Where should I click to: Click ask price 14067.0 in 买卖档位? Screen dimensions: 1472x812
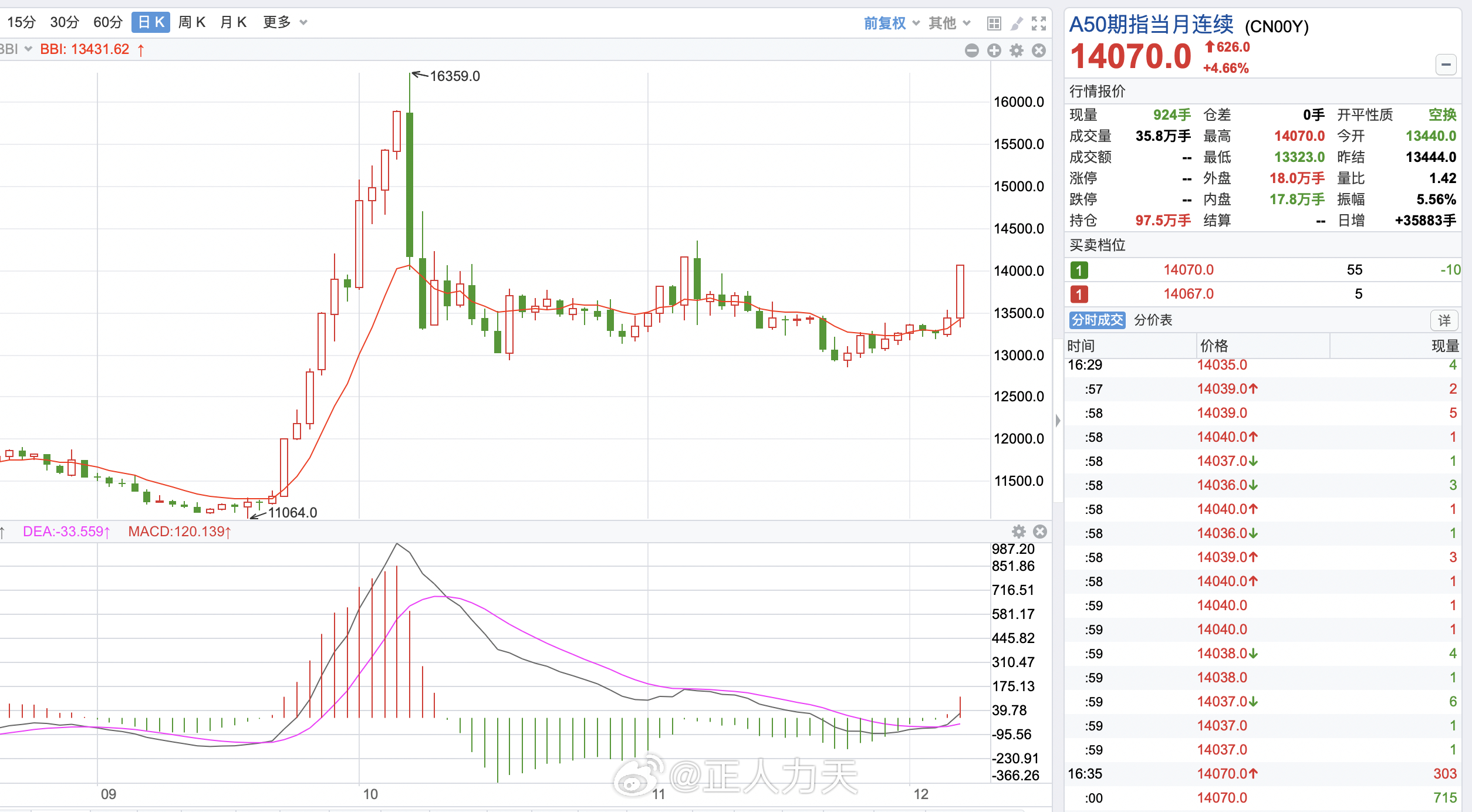pos(1189,294)
